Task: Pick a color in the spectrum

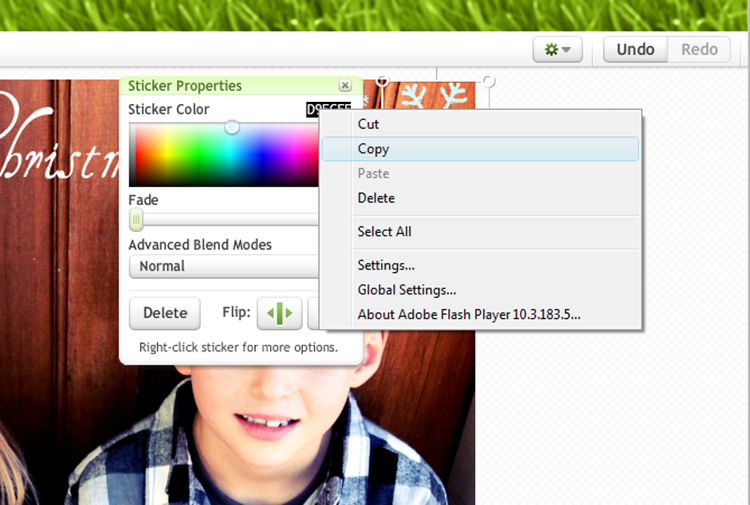Action: [x=224, y=154]
